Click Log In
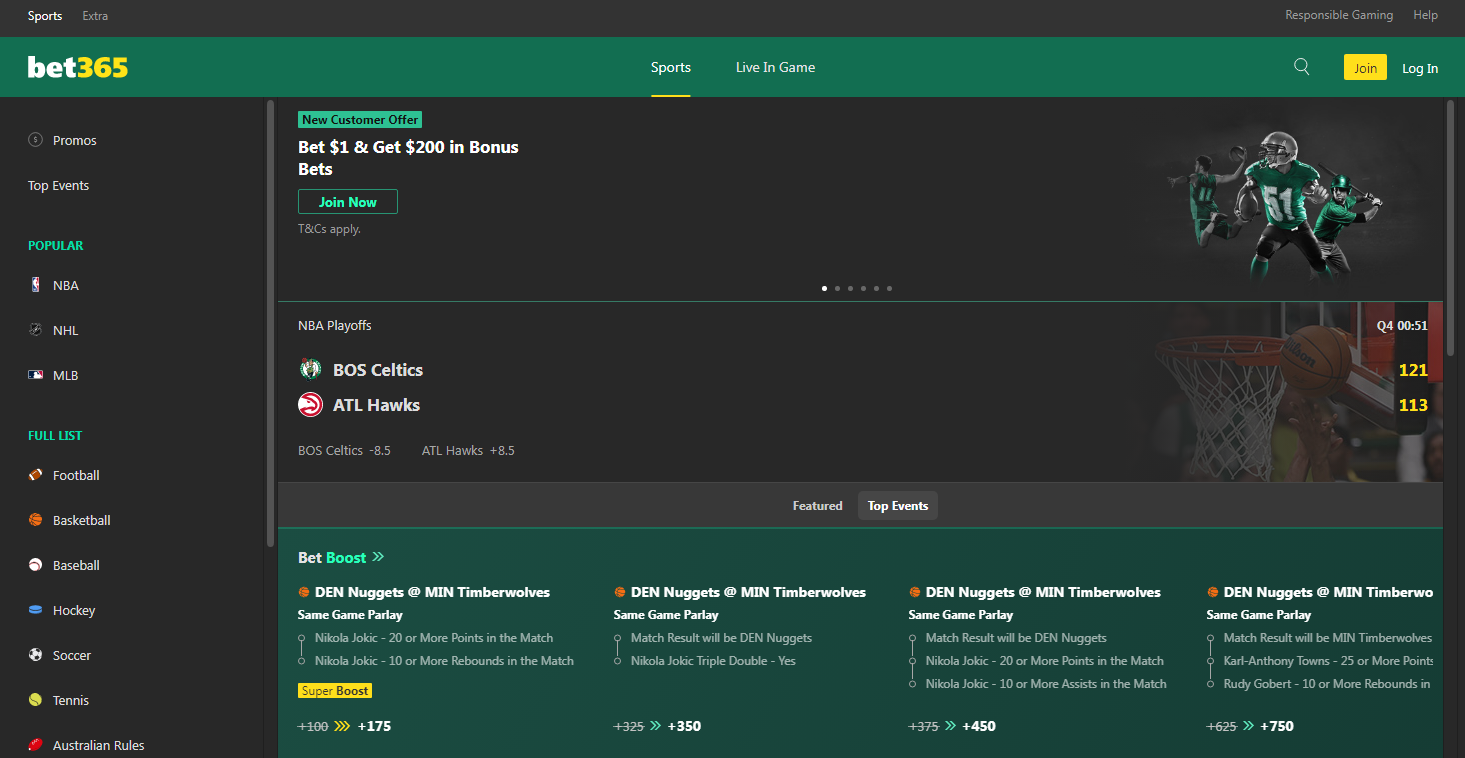1465x758 pixels. tap(1420, 68)
